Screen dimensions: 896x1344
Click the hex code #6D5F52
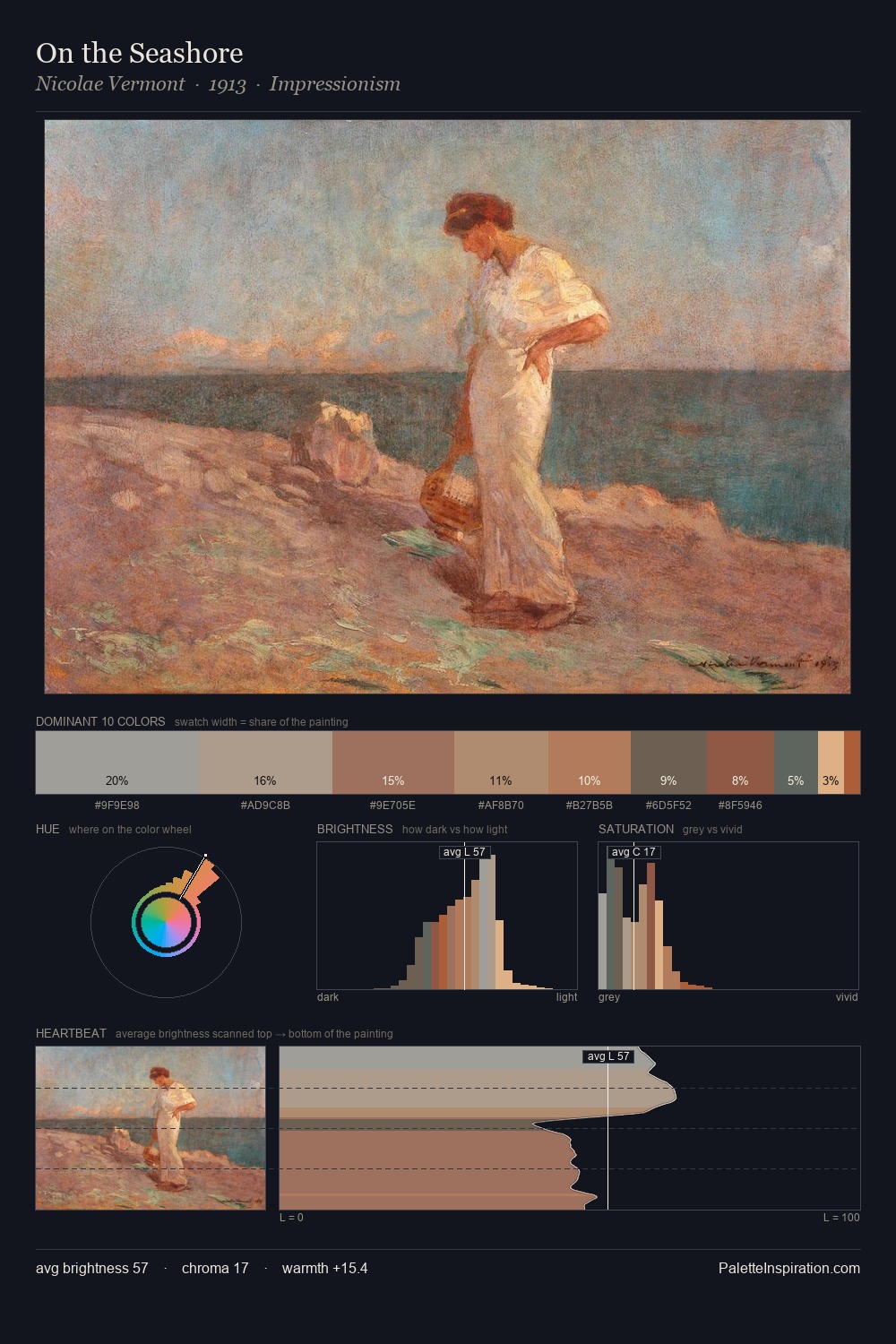[668, 806]
